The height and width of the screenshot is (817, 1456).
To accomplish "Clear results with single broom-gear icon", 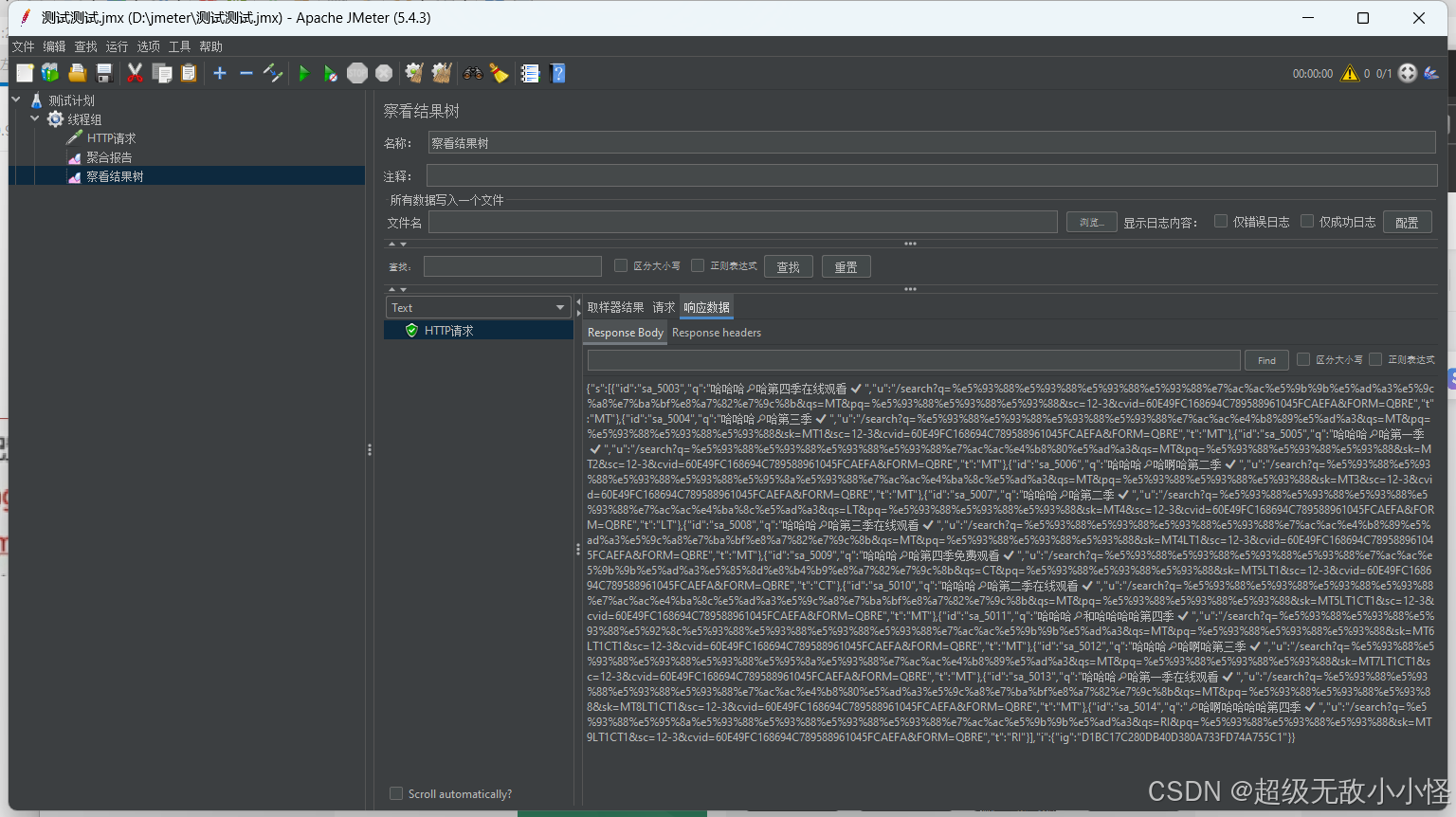I will point(414,73).
